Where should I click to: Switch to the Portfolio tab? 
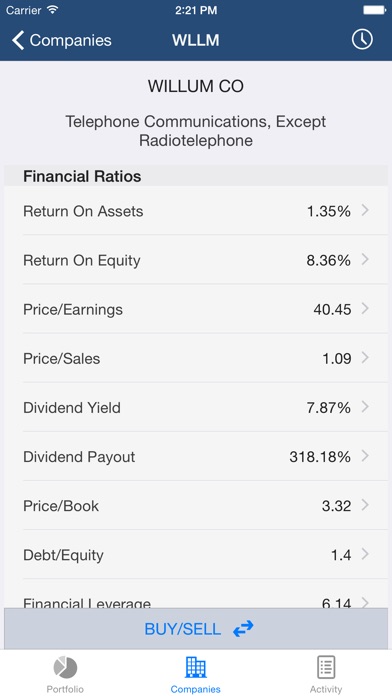[x=65, y=672]
